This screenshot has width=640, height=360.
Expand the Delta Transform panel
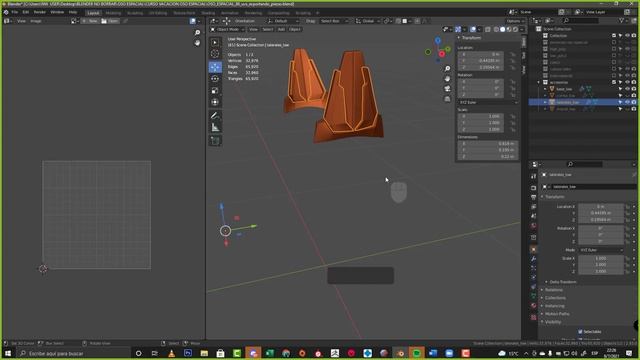pos(562,282)
